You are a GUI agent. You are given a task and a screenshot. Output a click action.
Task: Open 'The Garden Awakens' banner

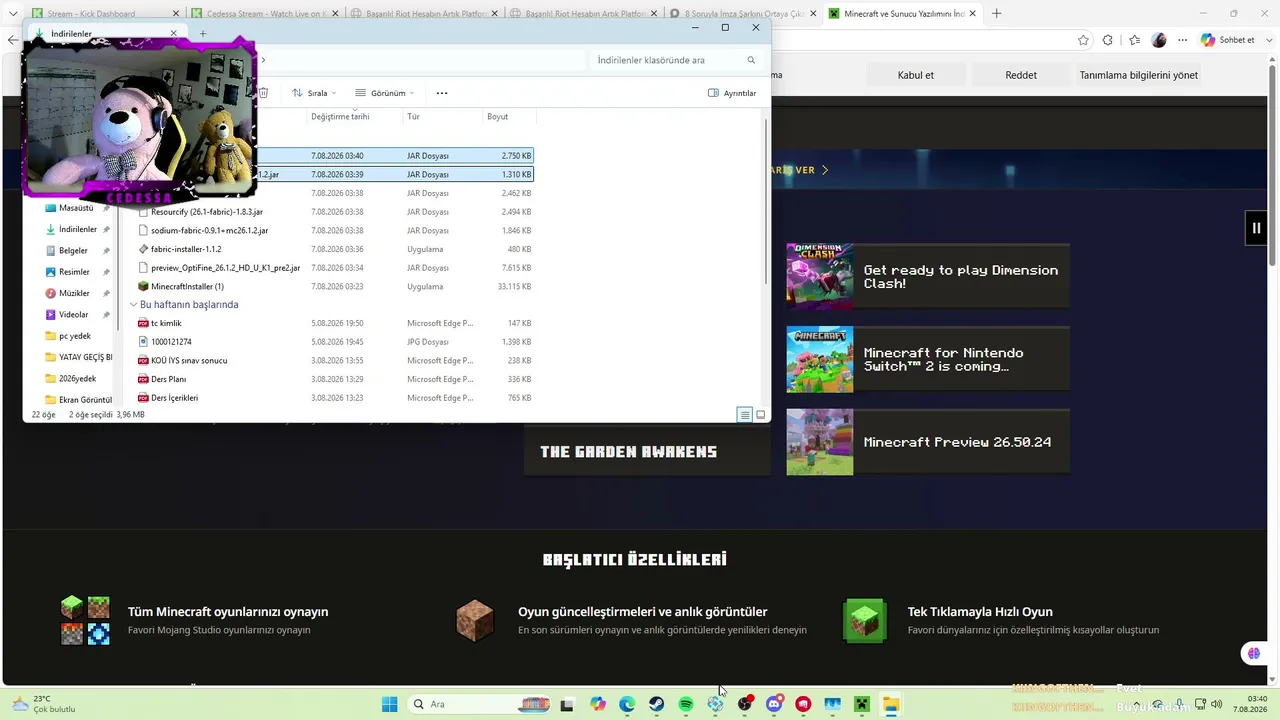[647, 451]
